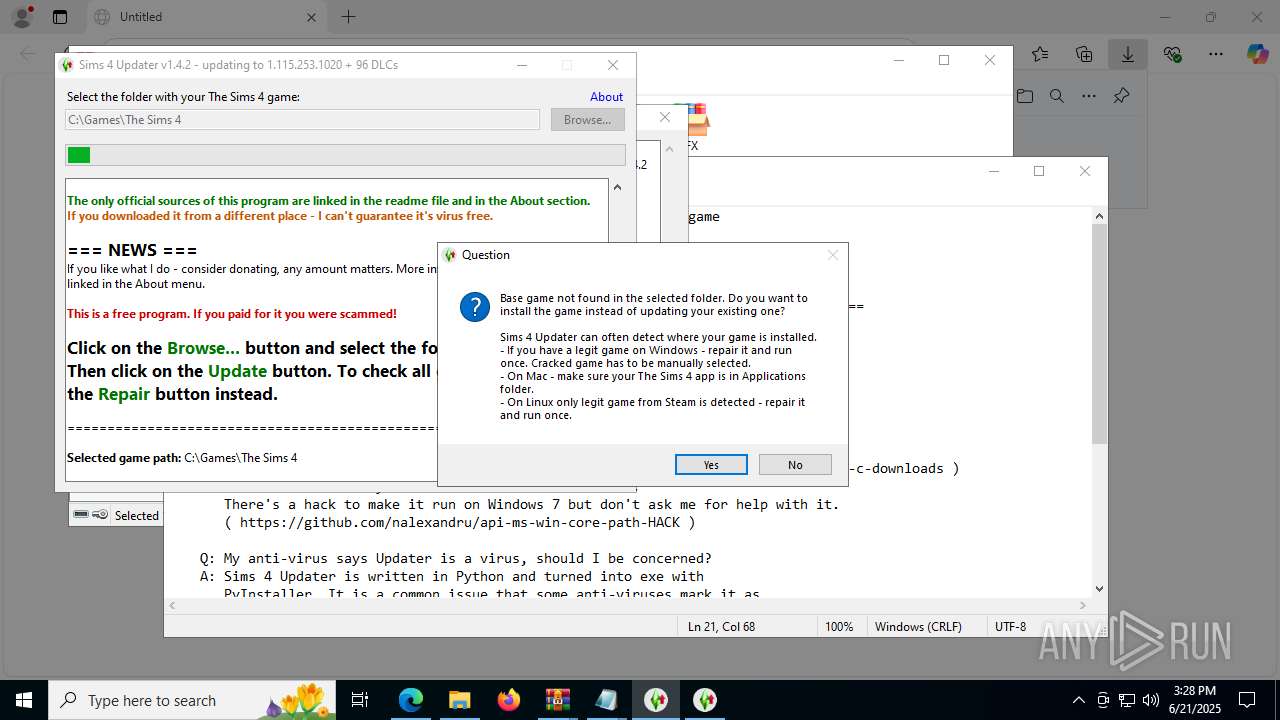The width and height of the screenshot is (1280, 720).
Task: Click the game folder path field
Action: click(303, 120)
